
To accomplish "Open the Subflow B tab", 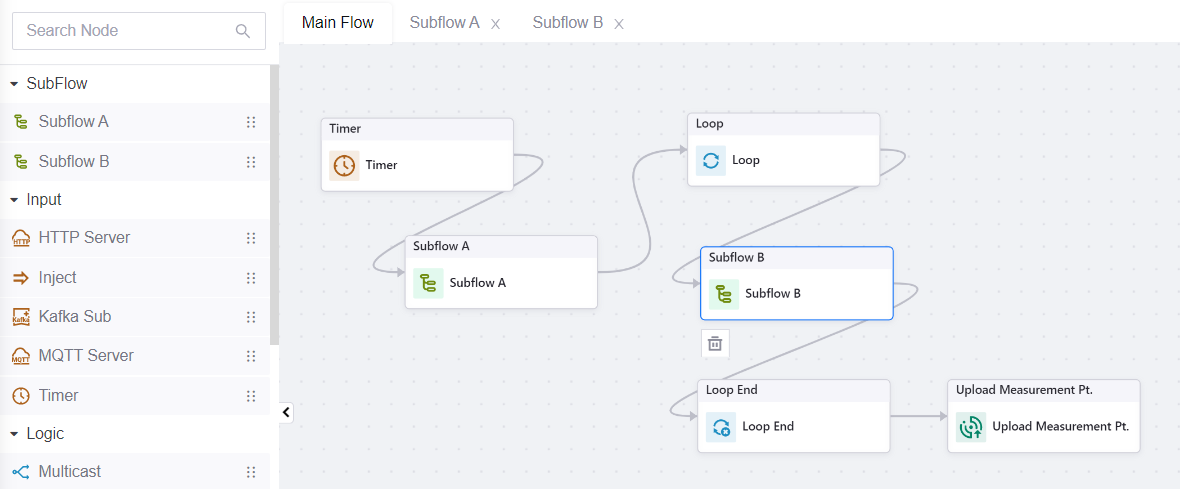I will pyautogui.click(x=567, y=22).
